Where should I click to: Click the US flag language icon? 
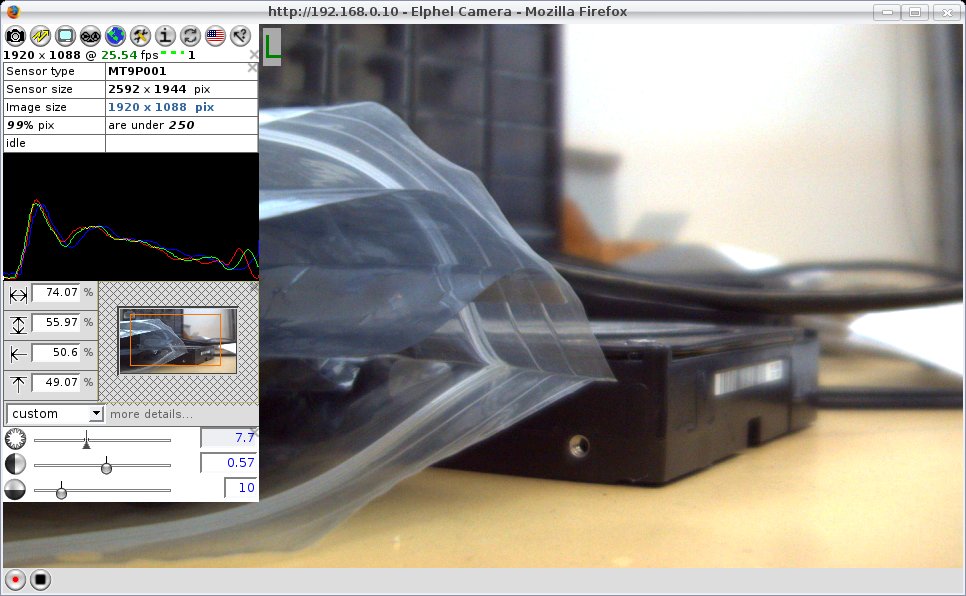215,36
